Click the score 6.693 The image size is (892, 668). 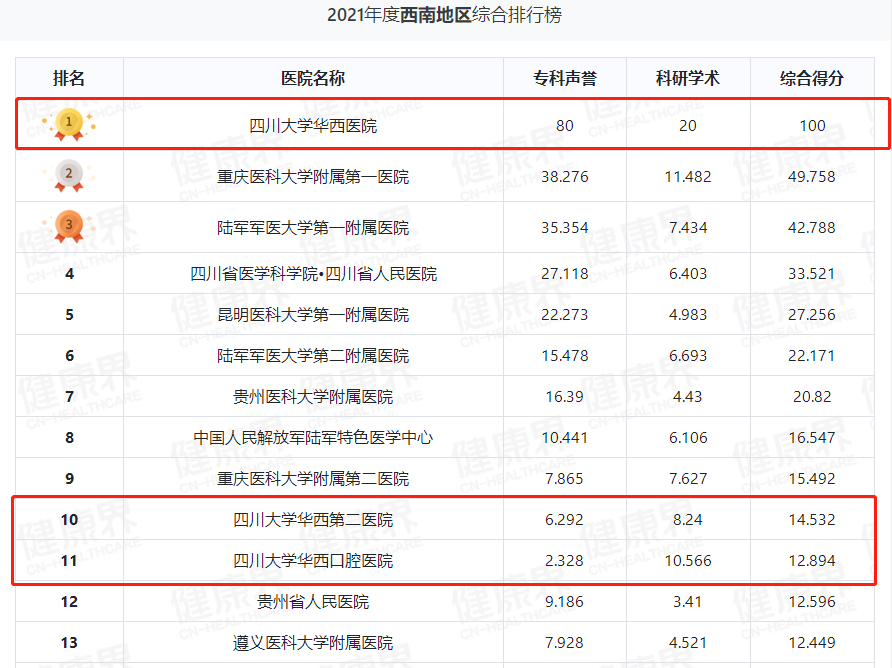point(688,356)
